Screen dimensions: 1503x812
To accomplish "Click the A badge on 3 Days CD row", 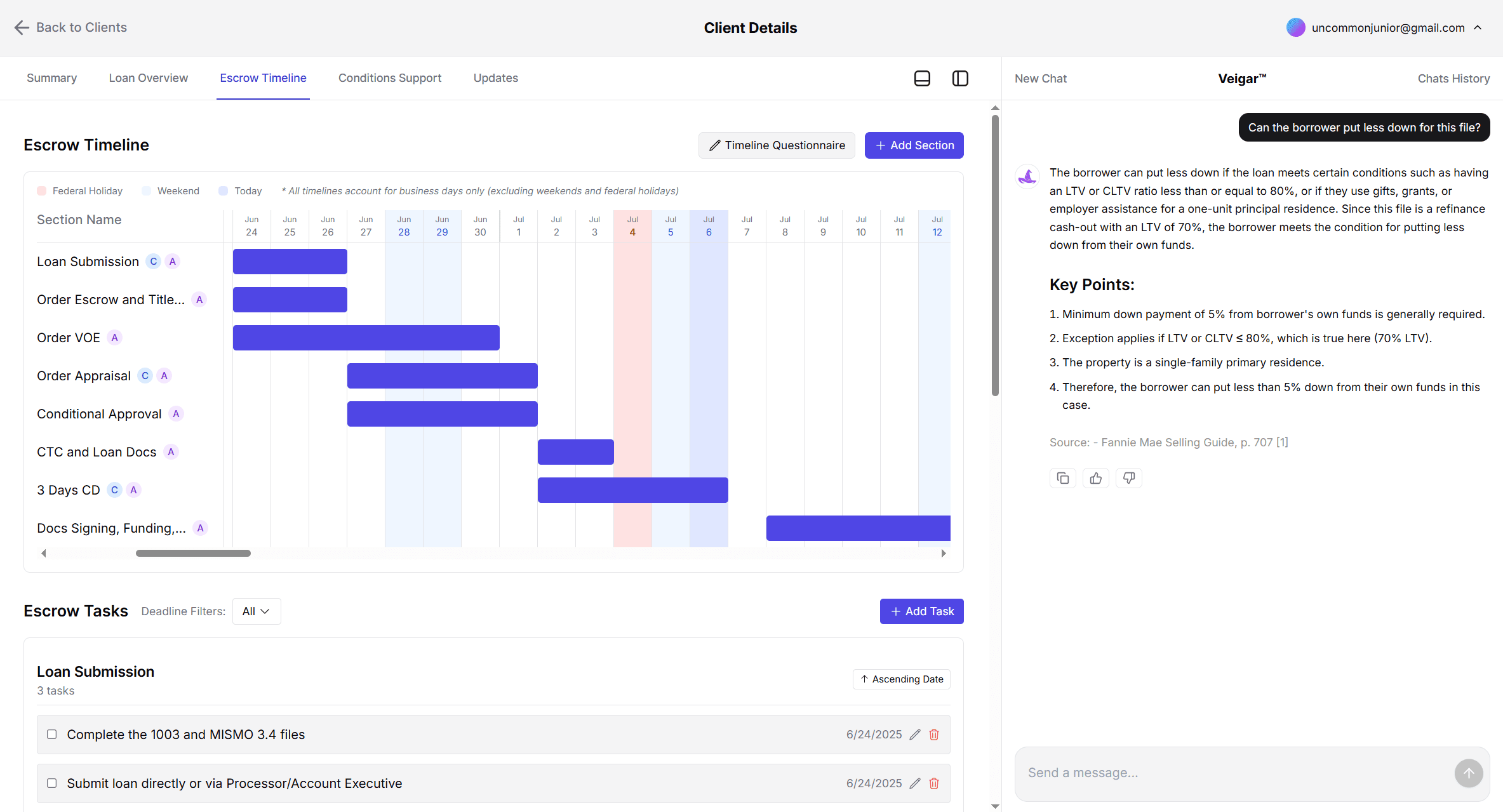I will point(133,490).
